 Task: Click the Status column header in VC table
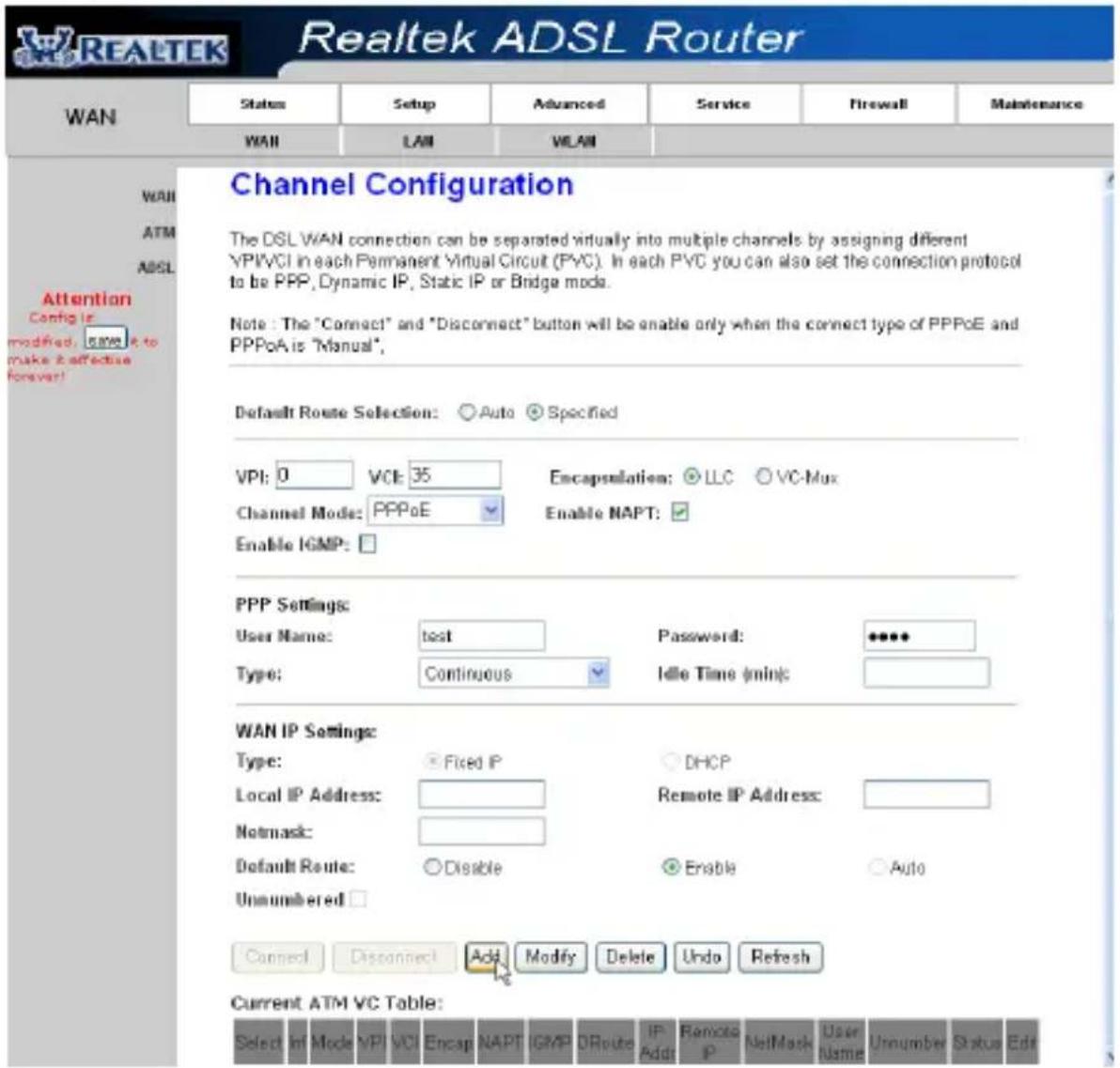point(976,1043)
